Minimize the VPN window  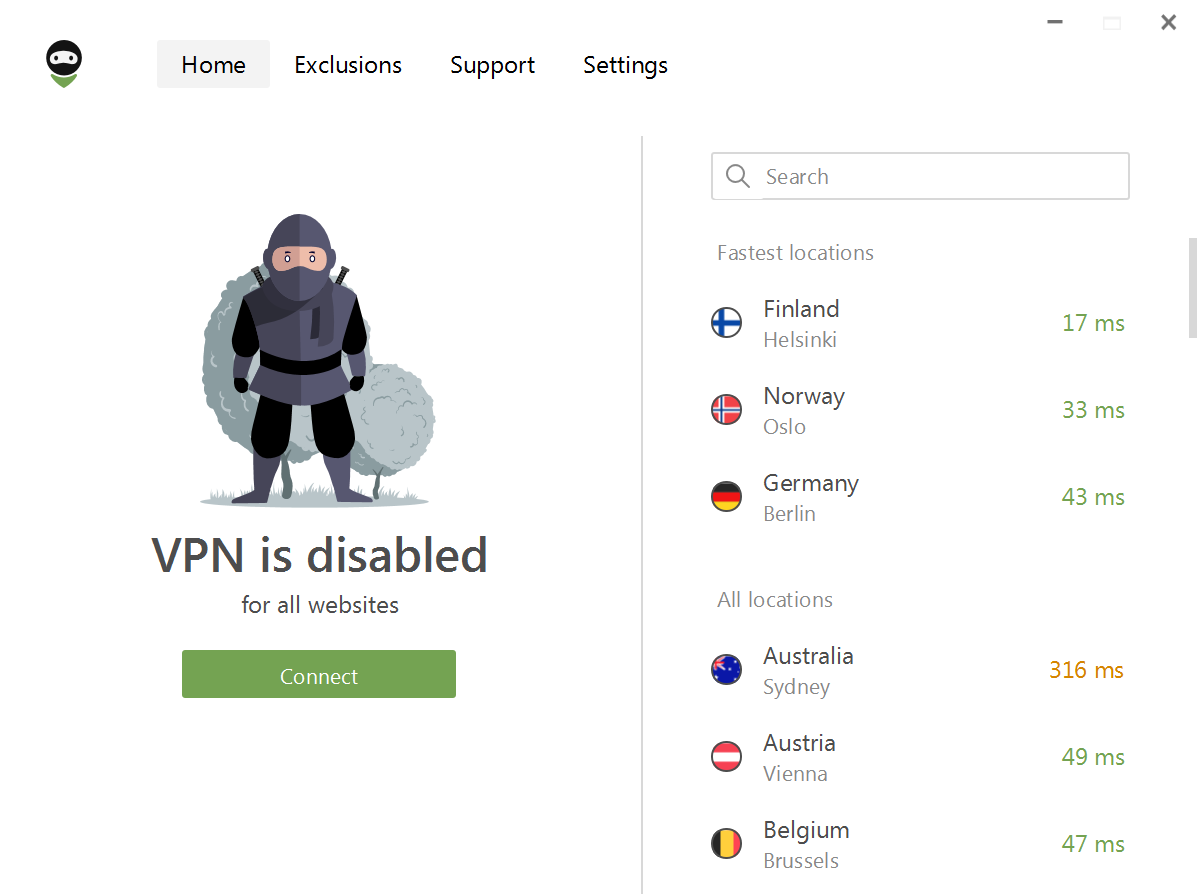pos(1055,22)
